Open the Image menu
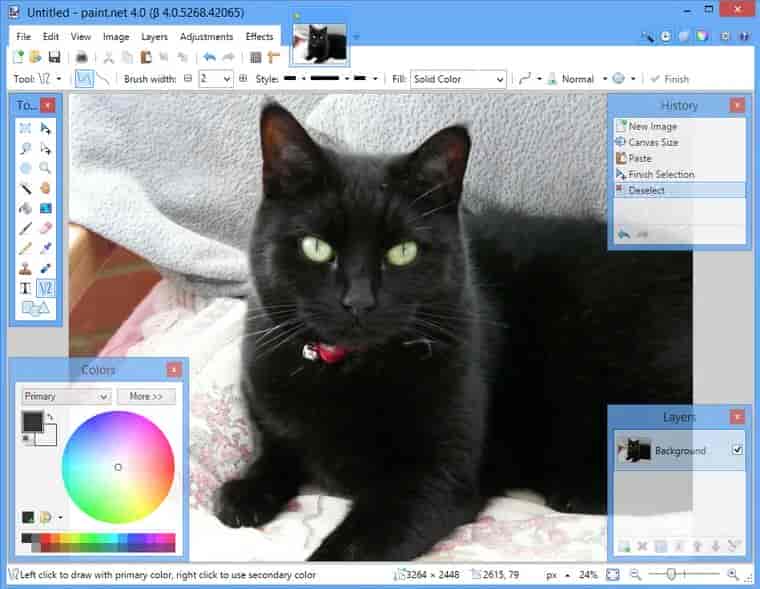 116,37
